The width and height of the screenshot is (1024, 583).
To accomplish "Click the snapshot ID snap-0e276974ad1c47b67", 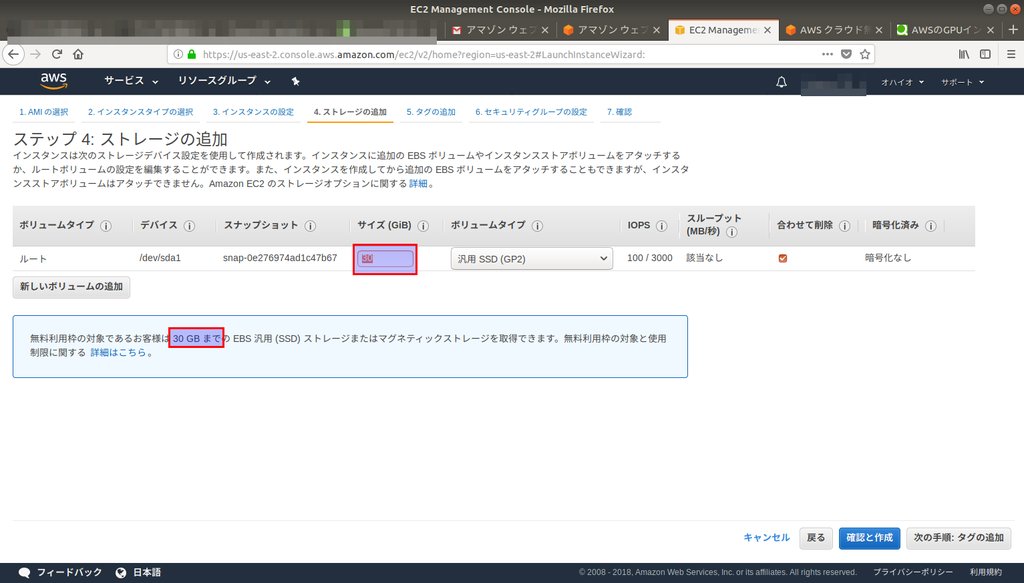I will [x=280, y=258].
